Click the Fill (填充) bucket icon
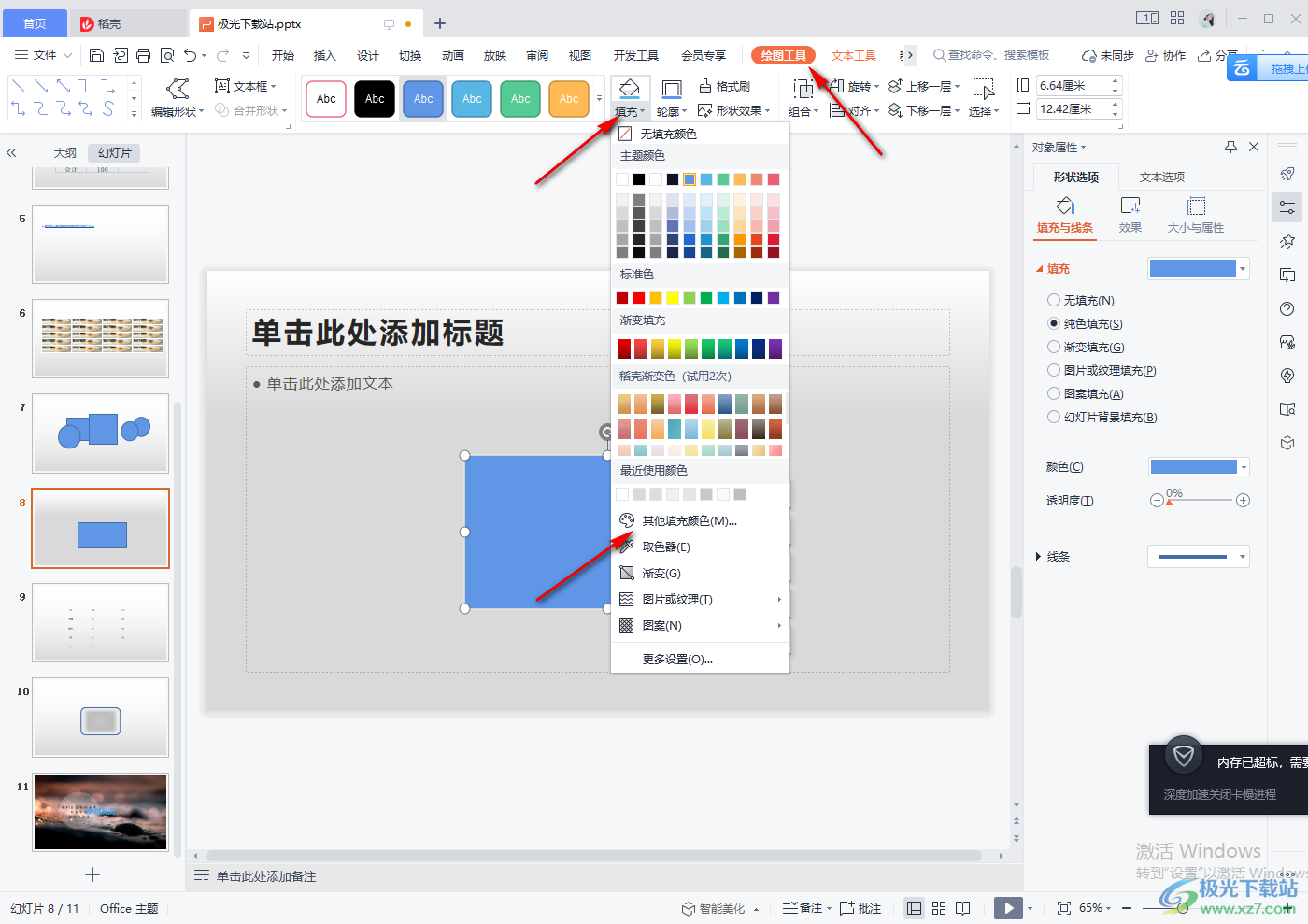 (630, 89)
